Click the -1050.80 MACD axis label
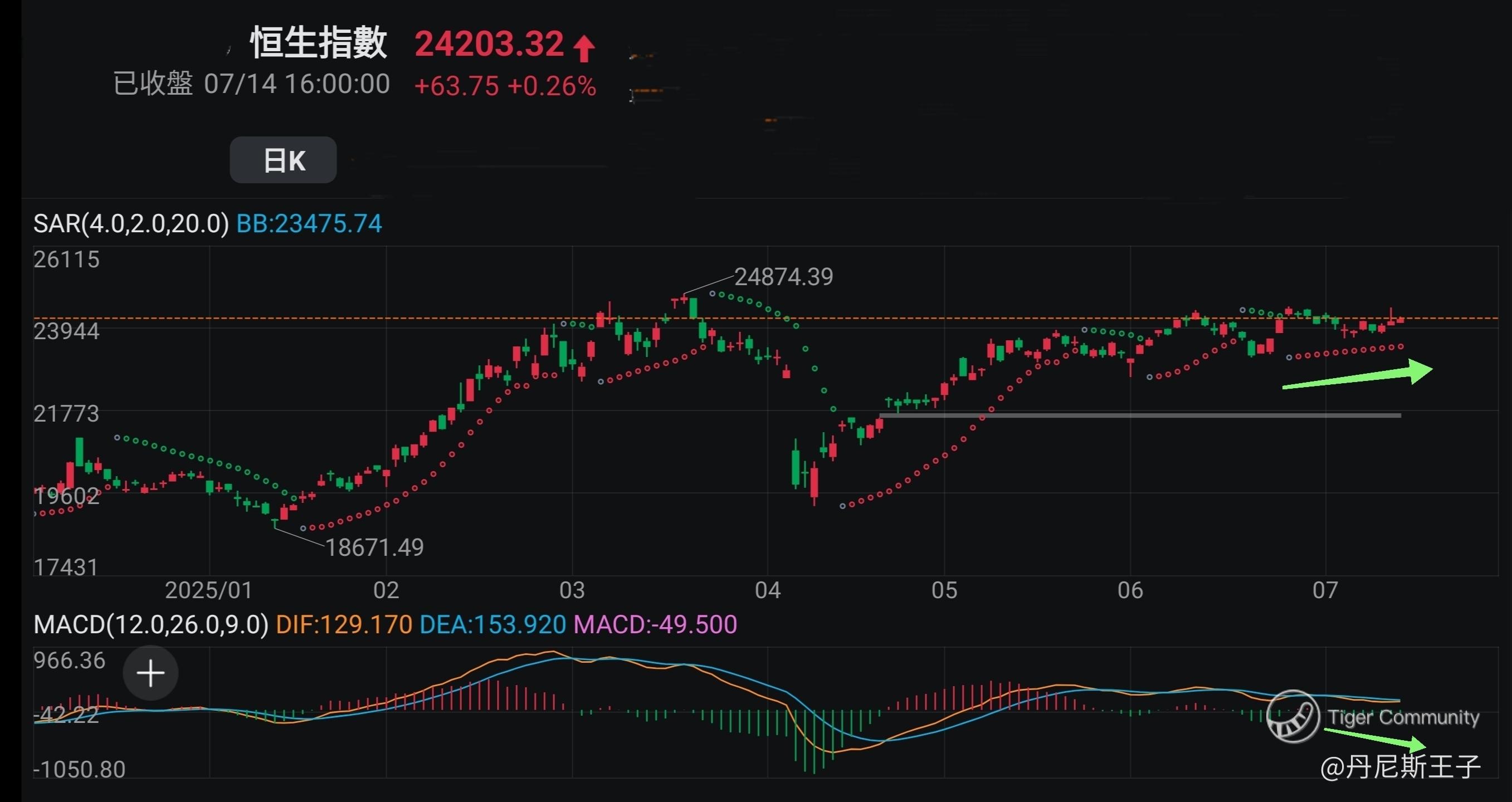Image resolution: width=1512 pixels, height=802 pixels. [79, 769]
